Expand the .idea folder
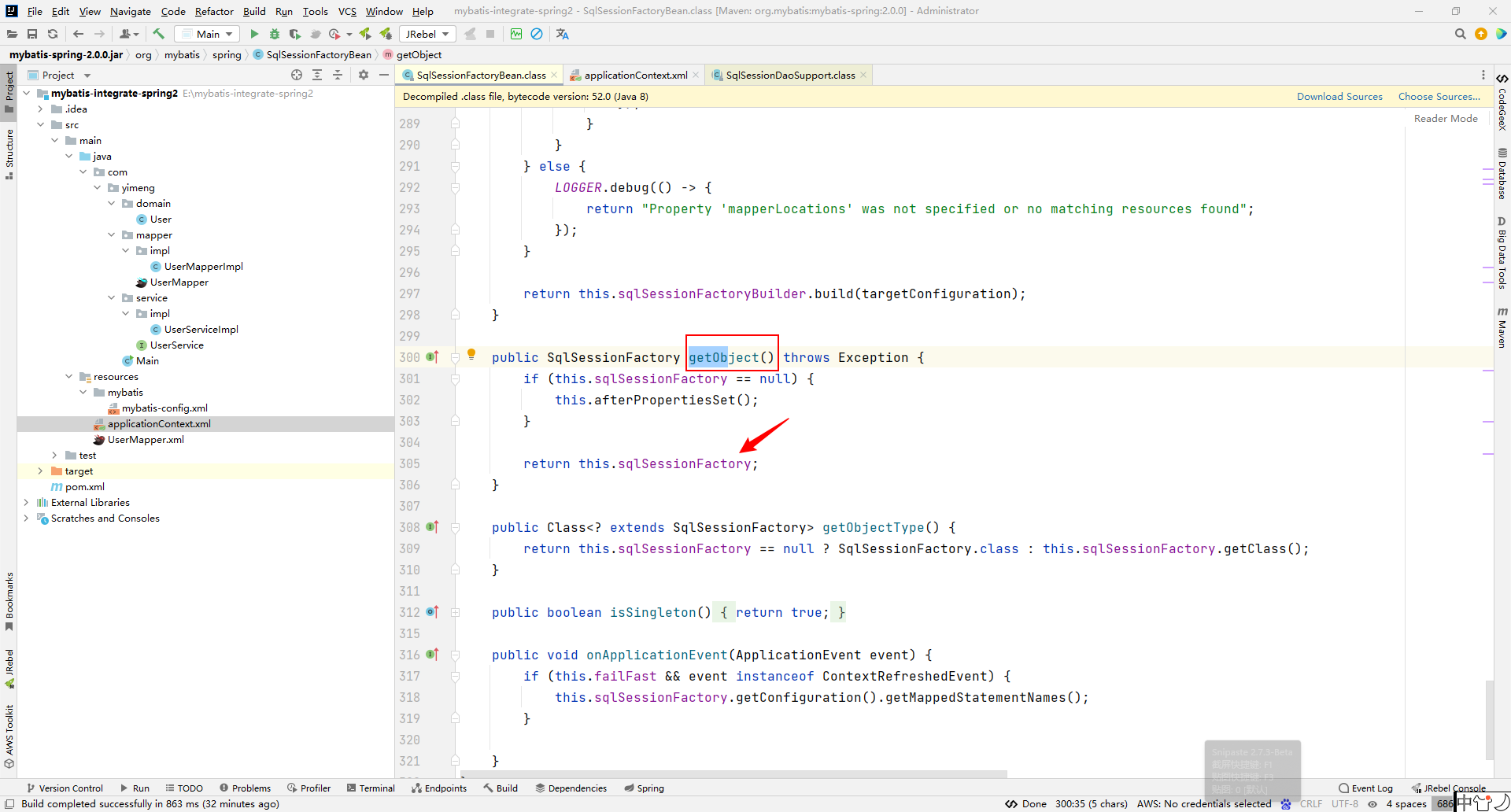The image size is (1511, 812). point(40,109)
